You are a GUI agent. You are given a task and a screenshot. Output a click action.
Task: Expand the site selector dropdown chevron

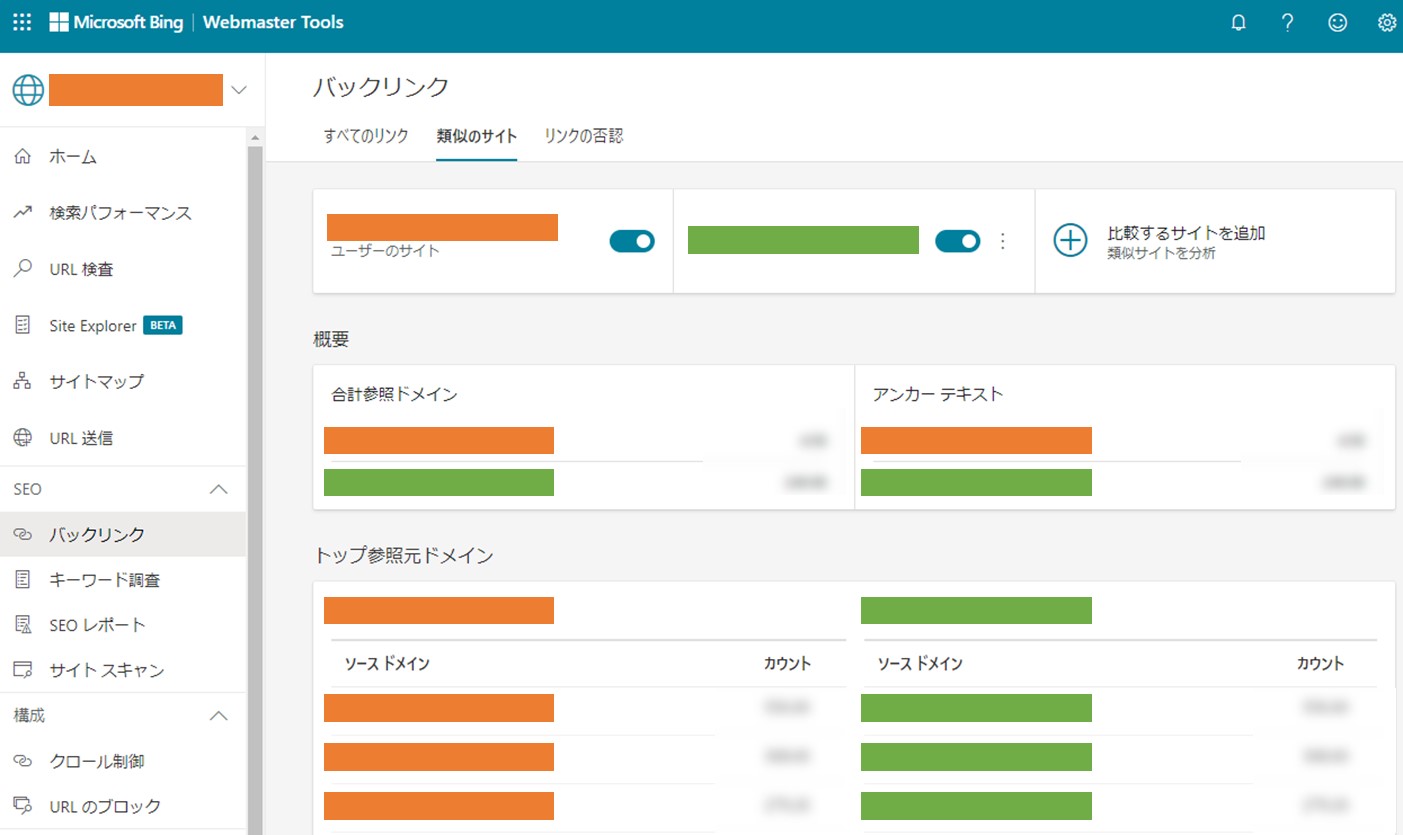pyautogui.click(x=238, y=90)
